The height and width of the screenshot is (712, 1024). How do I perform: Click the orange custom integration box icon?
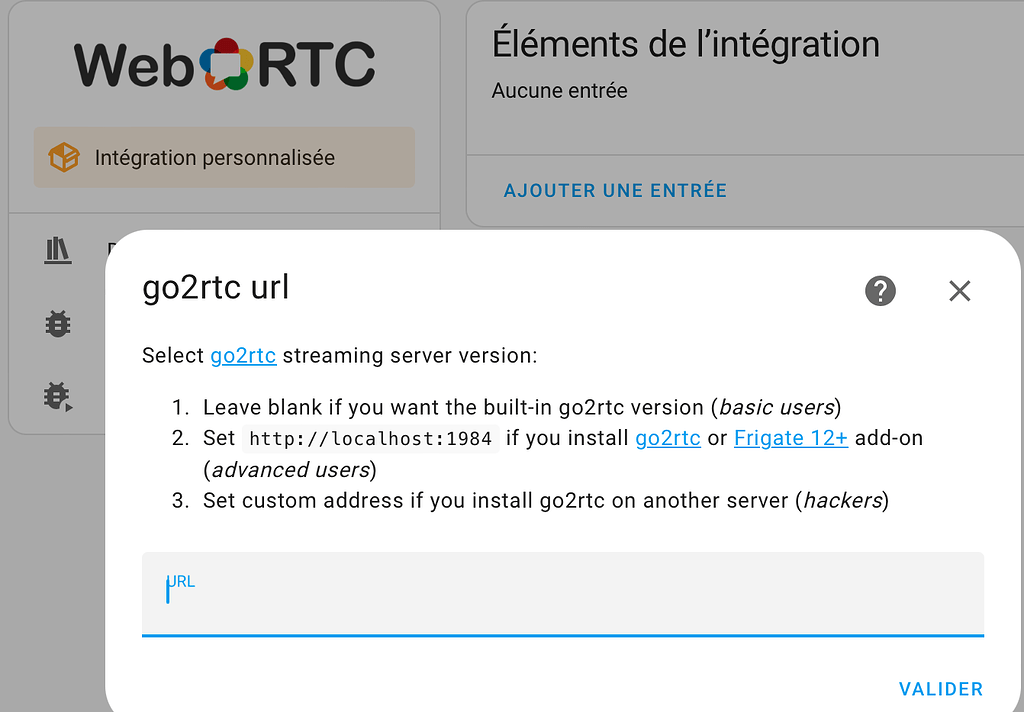point(64,157)
